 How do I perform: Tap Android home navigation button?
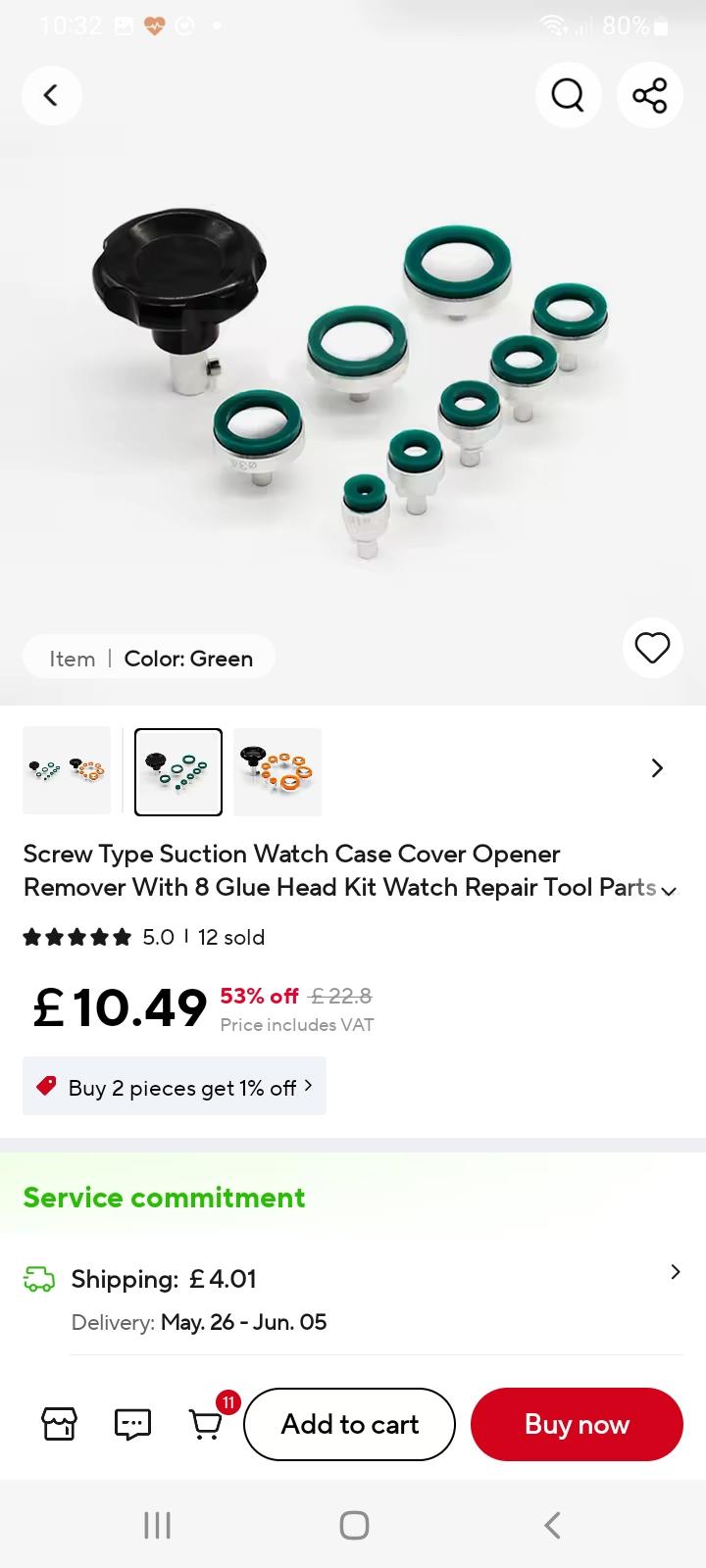[354, 1525]
